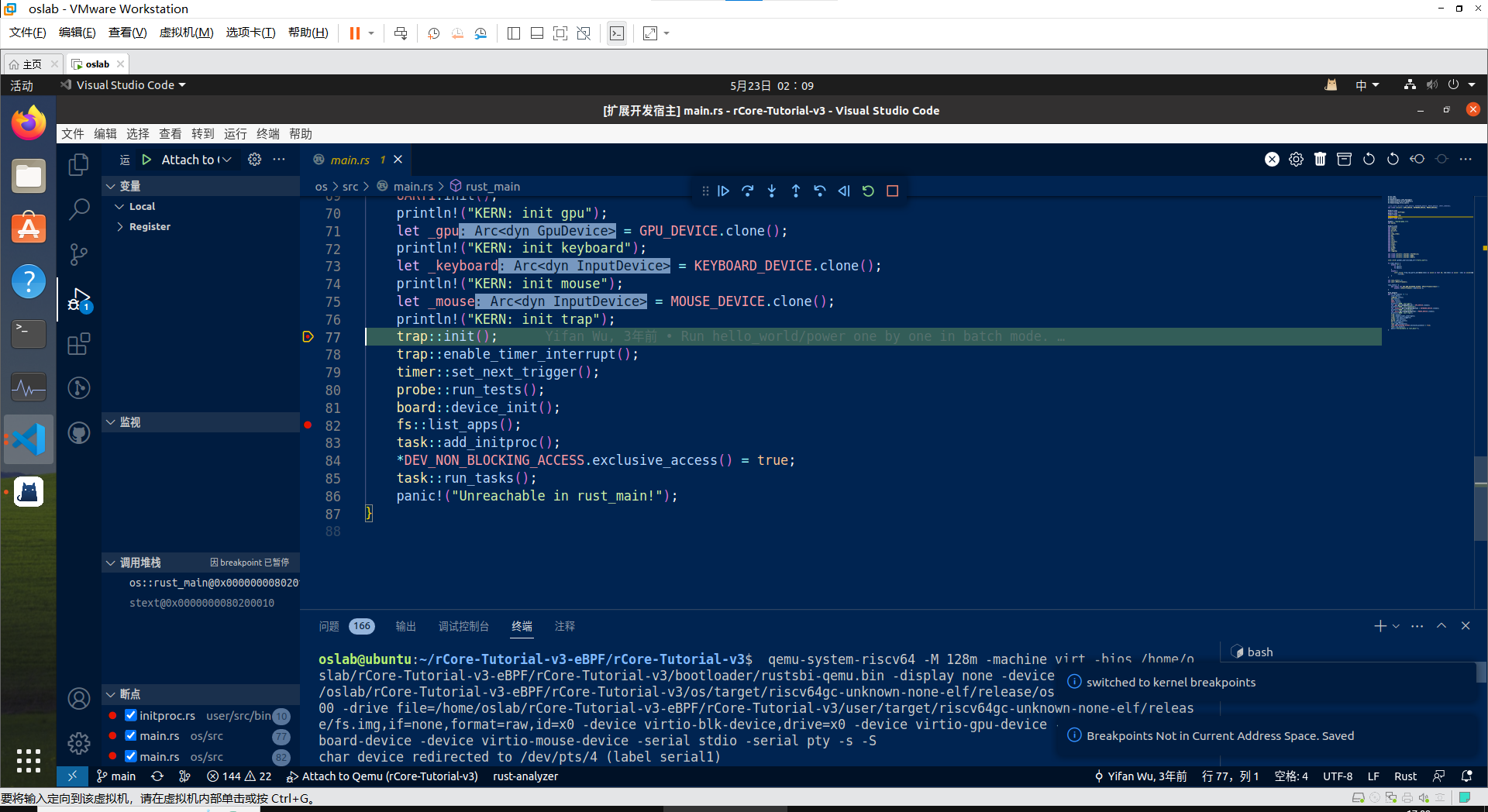The image size is (1488, 812).
Task: Open the Visual Studio Code app menu dropdown
Action: tap(124, 85)
